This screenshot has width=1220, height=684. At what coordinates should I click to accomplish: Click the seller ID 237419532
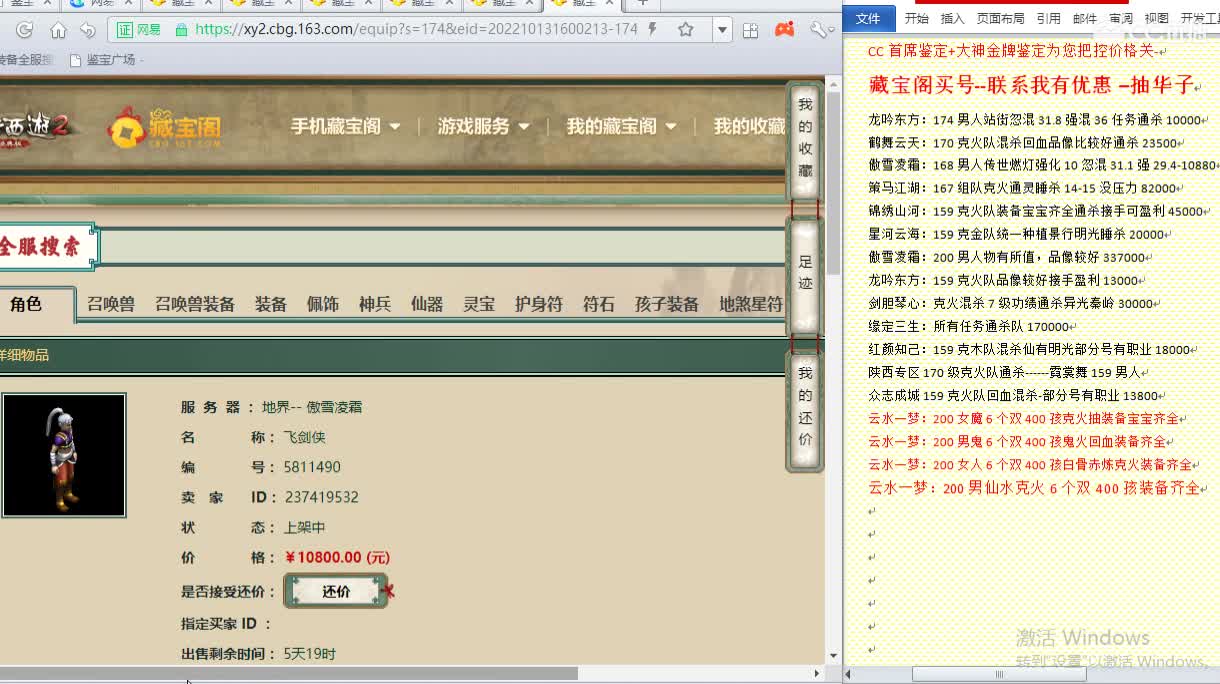(321, 498)
